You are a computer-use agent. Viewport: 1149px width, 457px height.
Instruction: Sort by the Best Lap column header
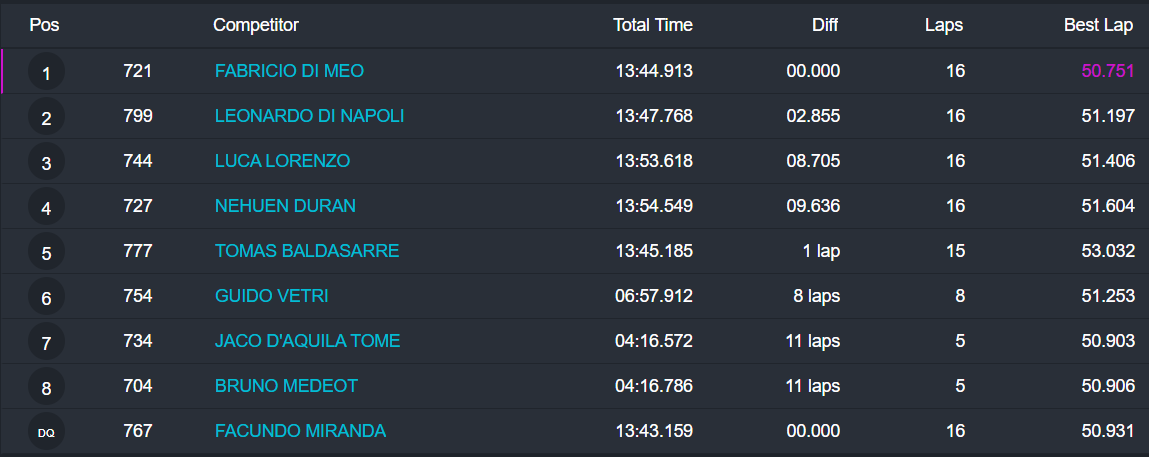pos(1098,25)
